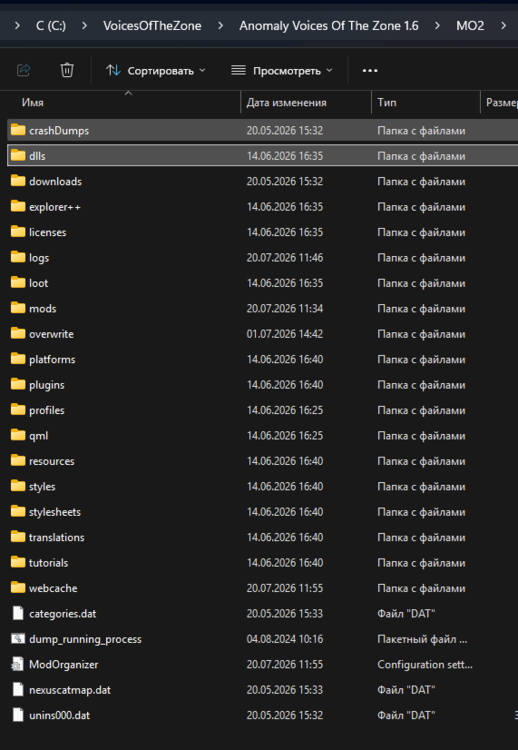This screenshot has height=750, width=518.
Task: Sort by Дата изменения column header
Action: click(x=287, y=102)
